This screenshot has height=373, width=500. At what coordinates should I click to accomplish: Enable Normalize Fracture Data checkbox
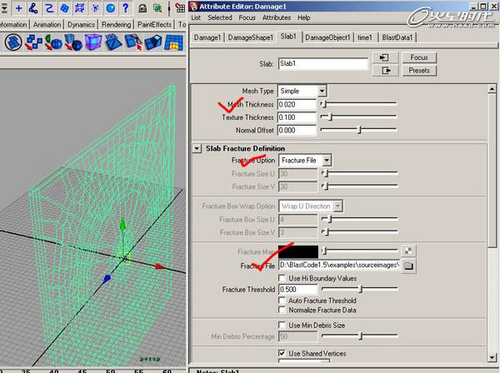tap(282, 310)
